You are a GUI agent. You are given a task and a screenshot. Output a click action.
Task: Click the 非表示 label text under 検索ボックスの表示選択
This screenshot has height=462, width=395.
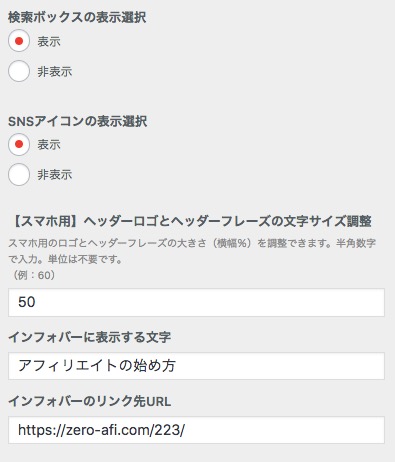click(x=55, y=72)
